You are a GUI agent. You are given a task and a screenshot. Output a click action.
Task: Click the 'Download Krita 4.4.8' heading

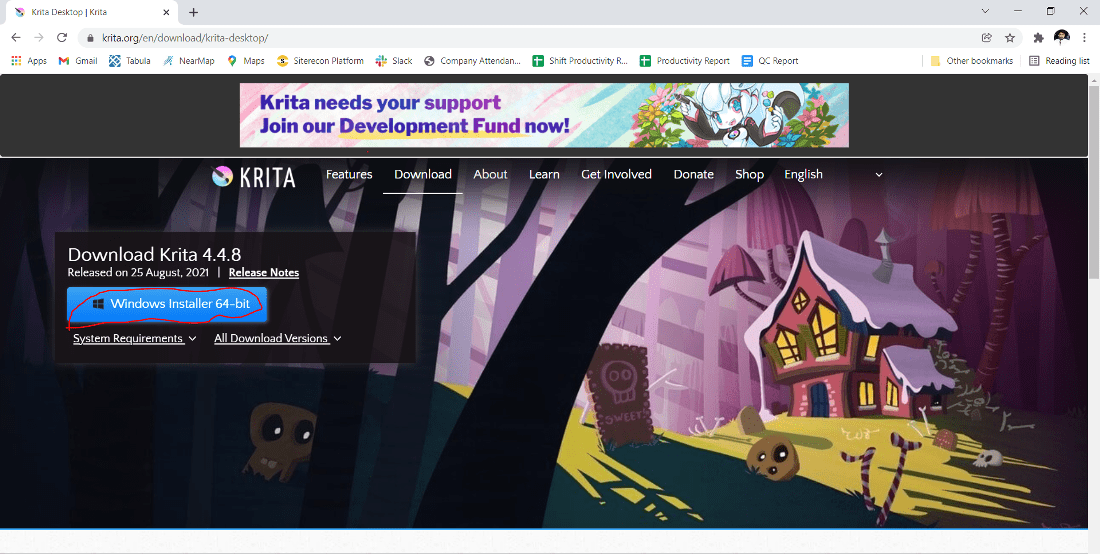154,255
